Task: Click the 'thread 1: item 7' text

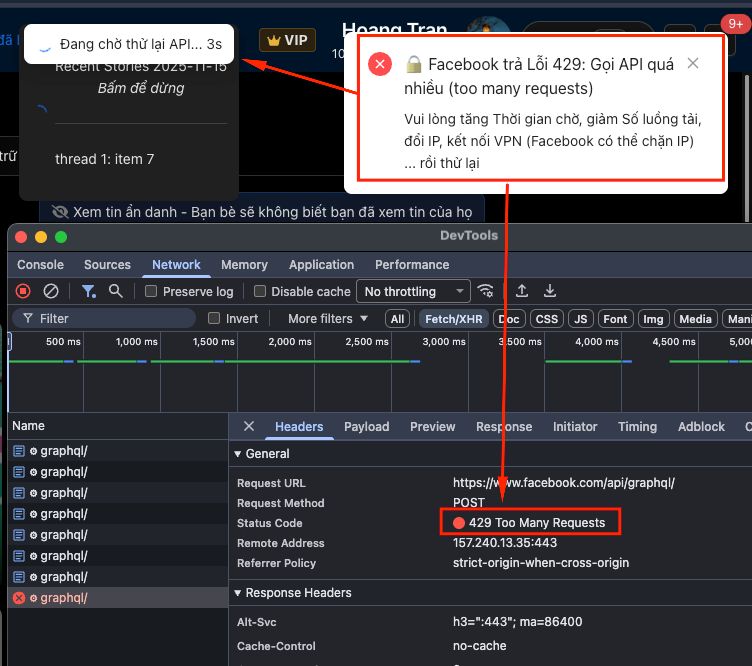Action: click(105, 159)
